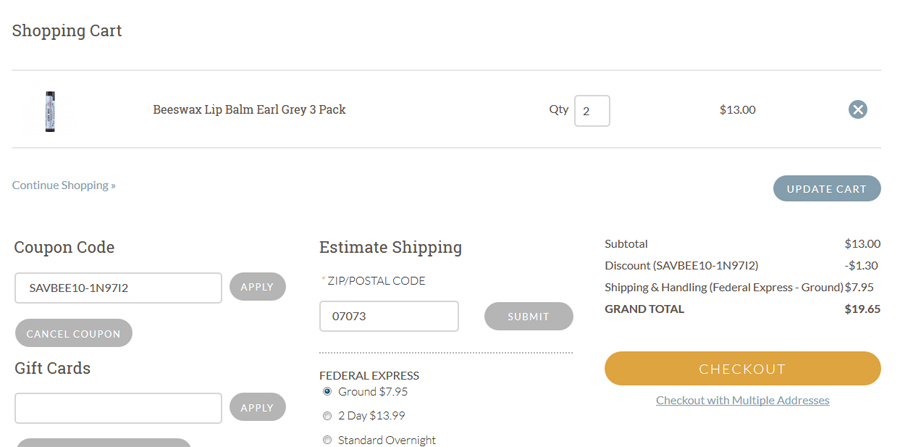
Task: Focus the gift card input field
Action: click(x=118, y=408)
